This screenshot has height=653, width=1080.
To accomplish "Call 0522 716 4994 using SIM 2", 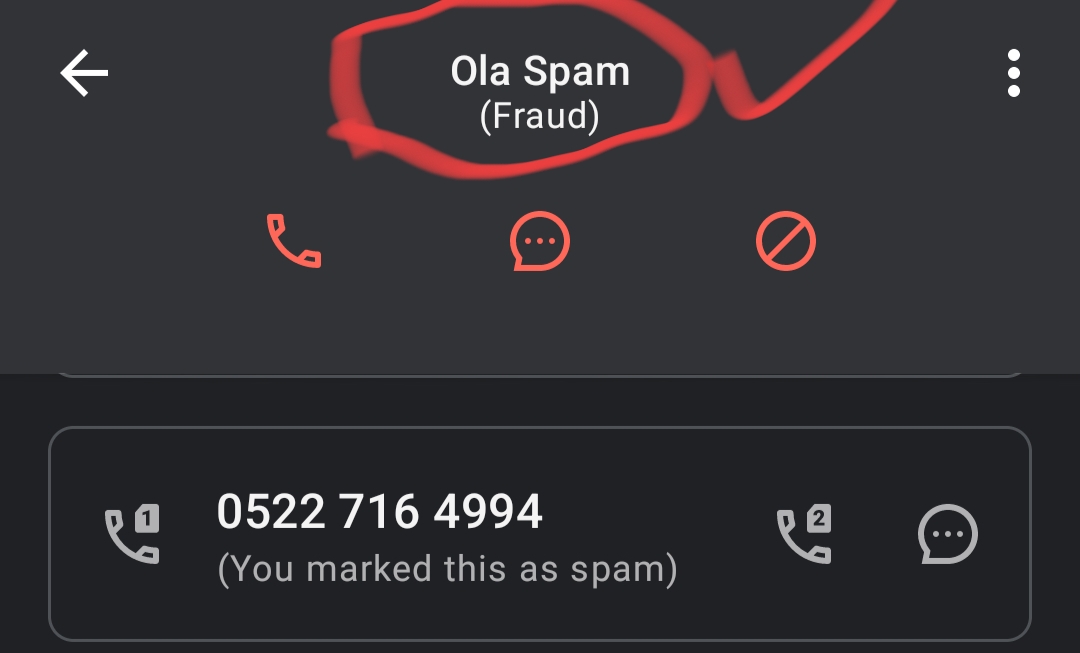I will tap(804, 534).
